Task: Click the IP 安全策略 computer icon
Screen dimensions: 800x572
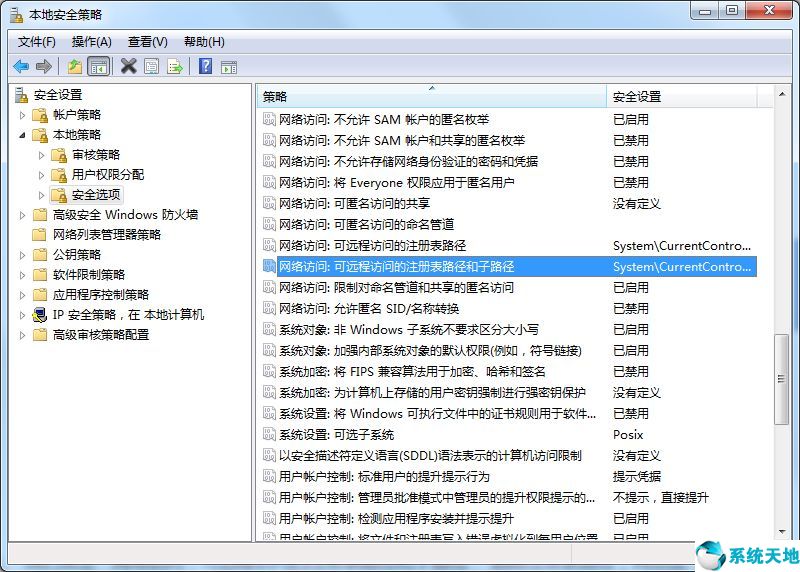Action: 40,315
